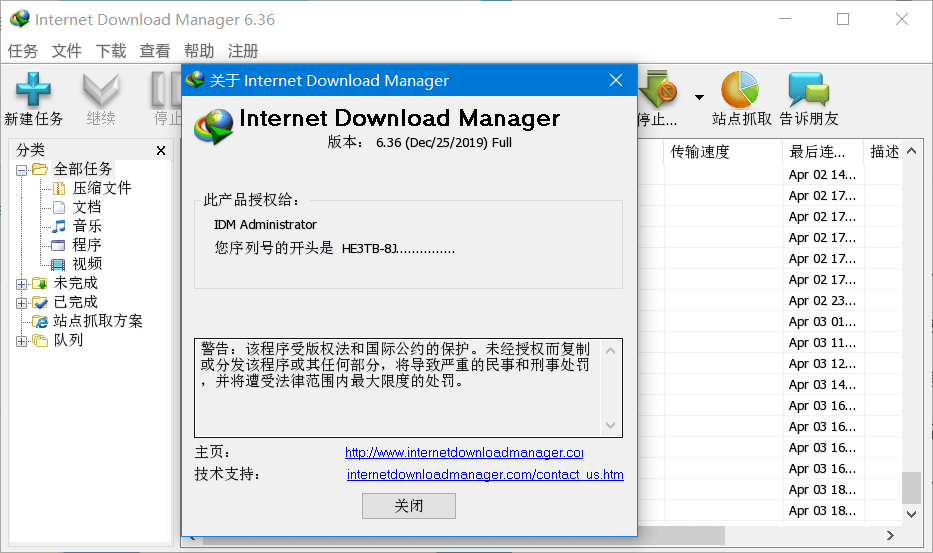This screenshot has width=933, height=553.
Task: Click the download list scroll-down arrow
Action: tap(912, 514)
